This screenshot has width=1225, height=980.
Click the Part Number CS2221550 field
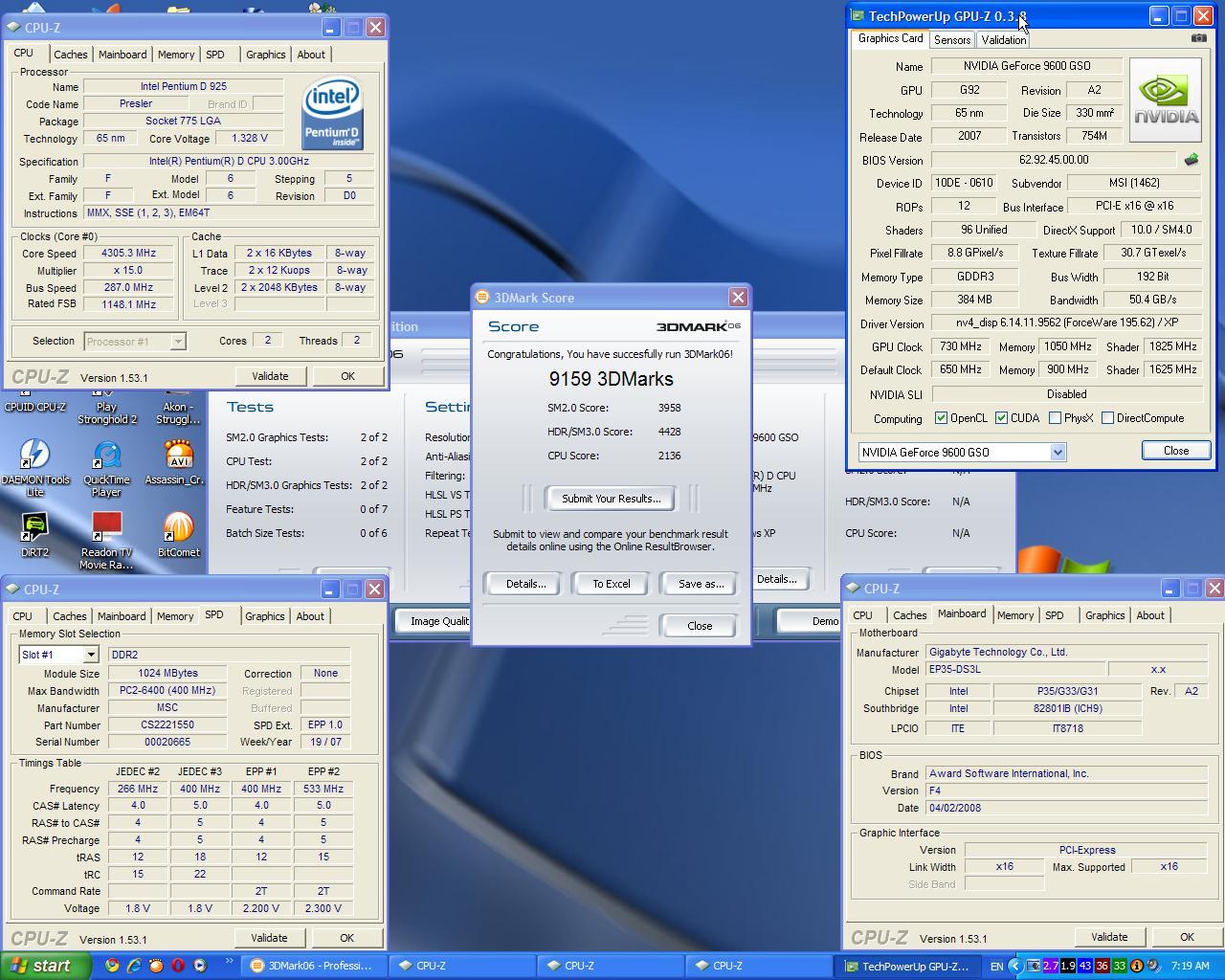pyautogui.click(x=167, y=725)
